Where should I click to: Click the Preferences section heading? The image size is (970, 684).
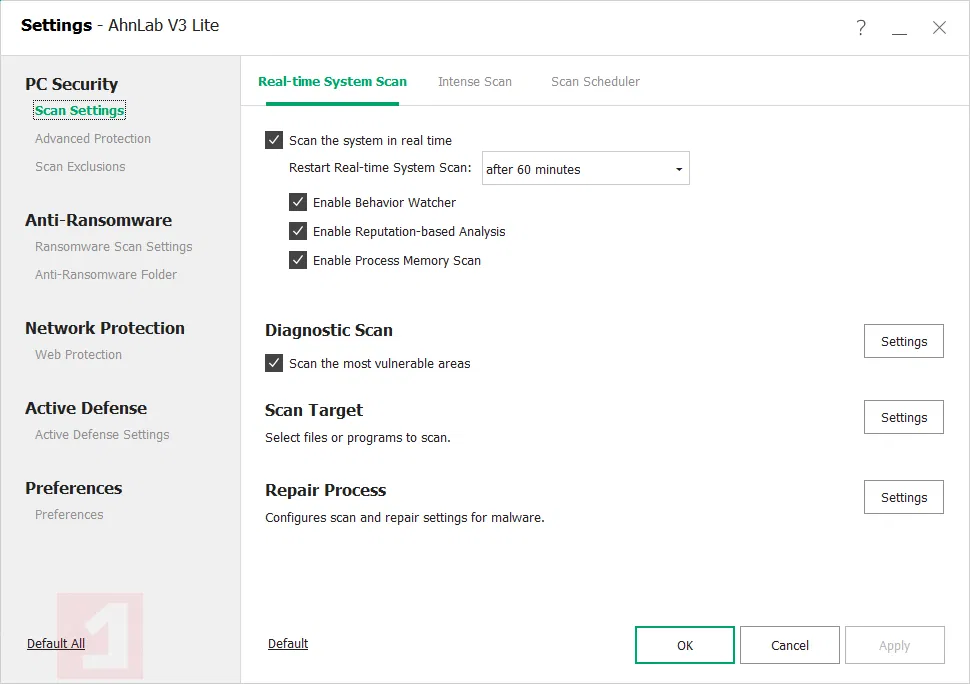74,488
